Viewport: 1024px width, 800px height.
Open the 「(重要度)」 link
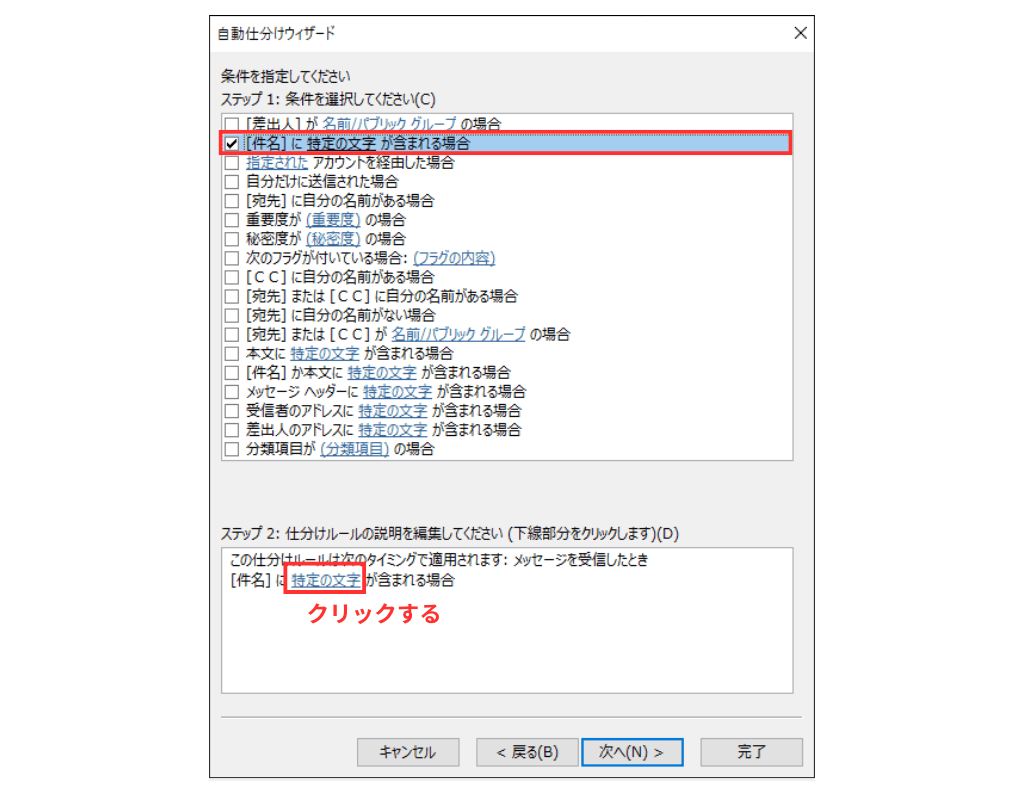pyautogui.click(x=332, y=219)
